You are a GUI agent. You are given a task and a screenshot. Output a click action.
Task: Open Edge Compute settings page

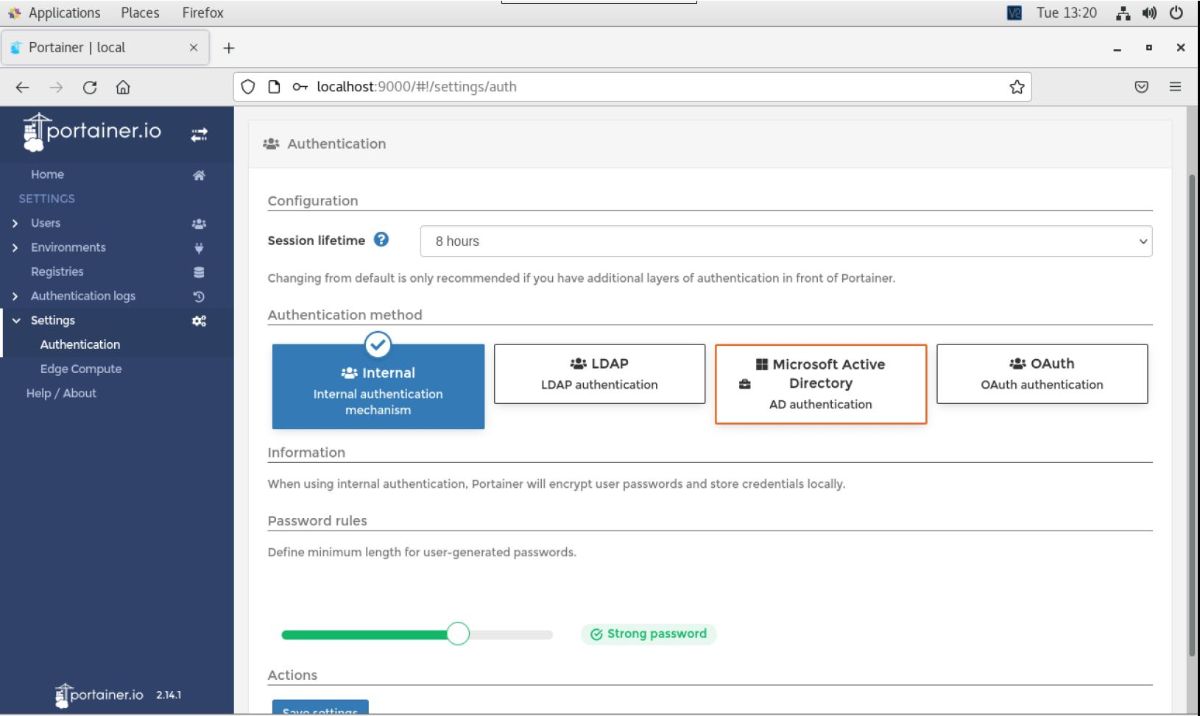(x=80, y=369)
